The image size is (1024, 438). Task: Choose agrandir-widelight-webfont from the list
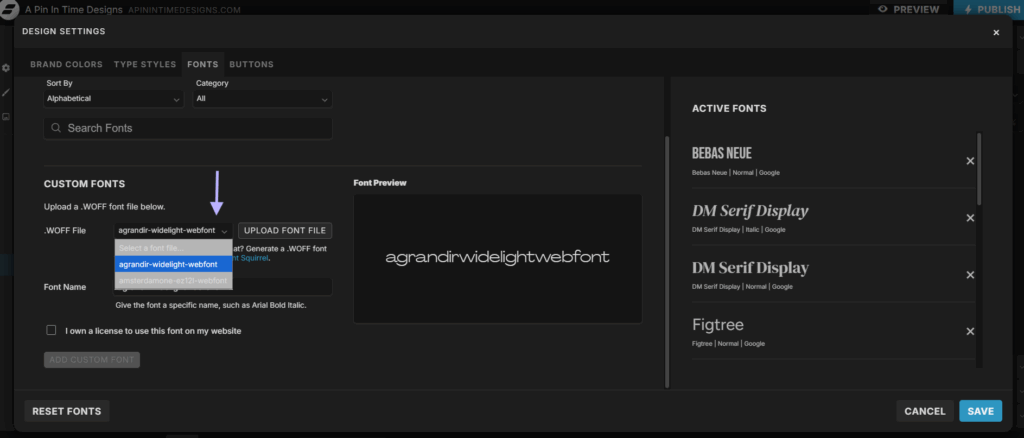(174, 264)
